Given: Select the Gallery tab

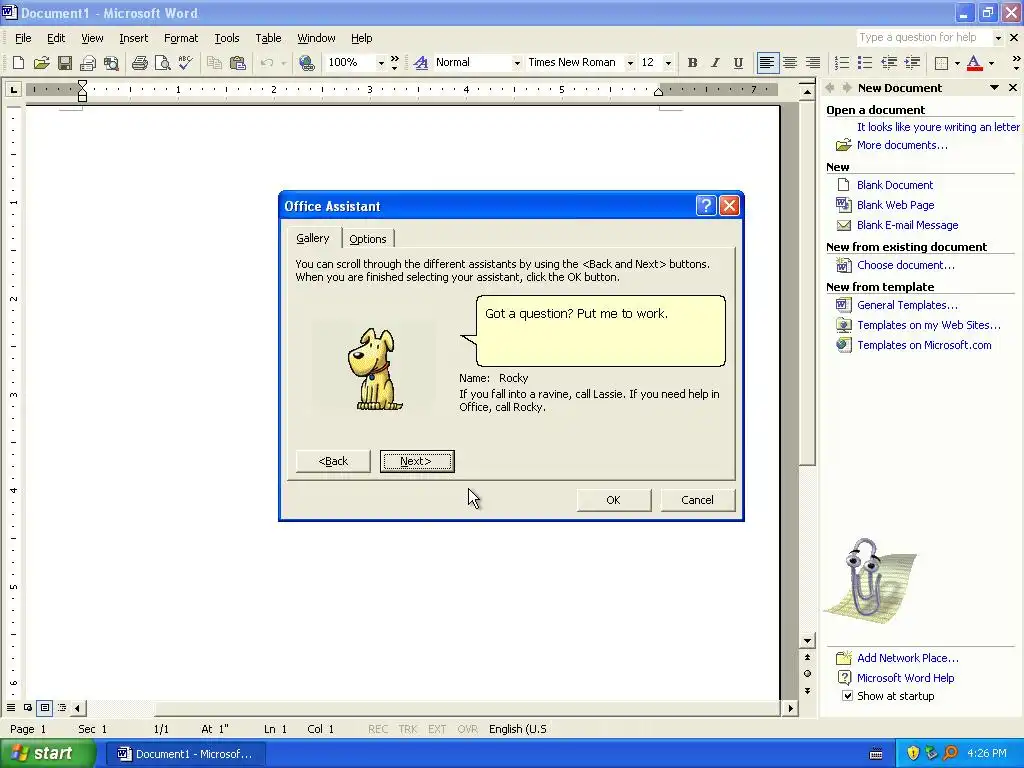Looking at the screenshot, I should tap(313, 238).
